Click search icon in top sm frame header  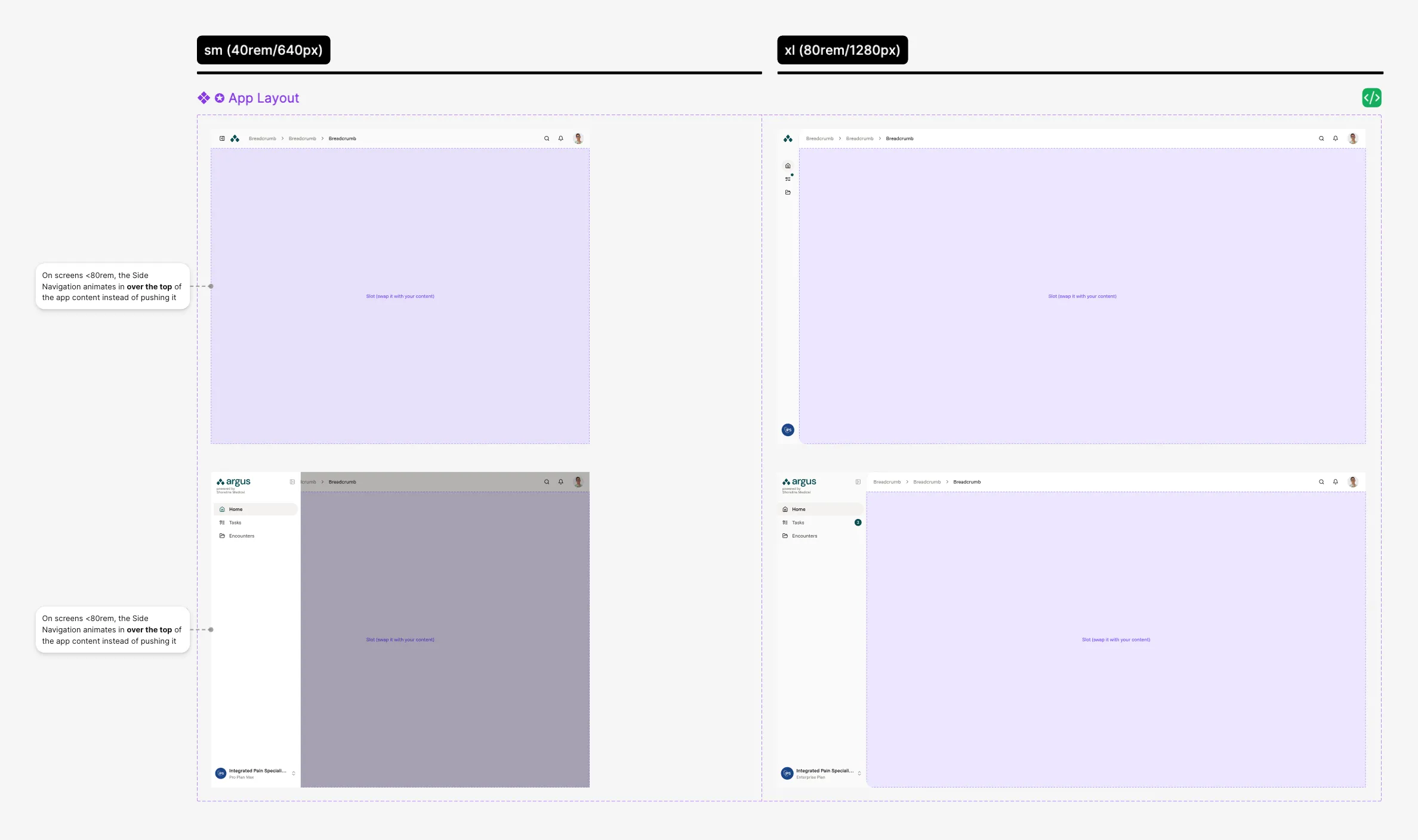point(547,138)
